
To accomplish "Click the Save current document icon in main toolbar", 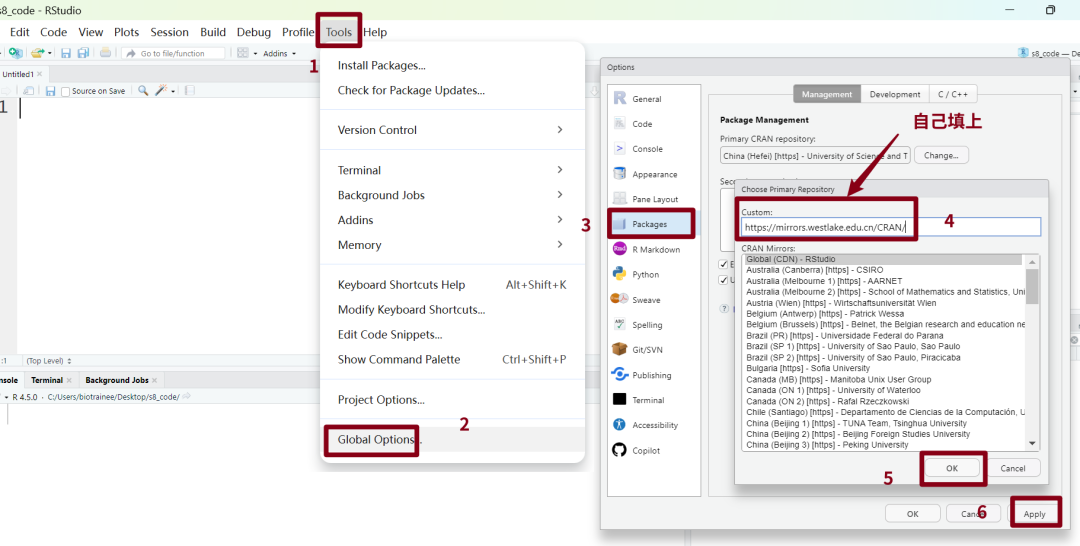I will click(66, 53).
